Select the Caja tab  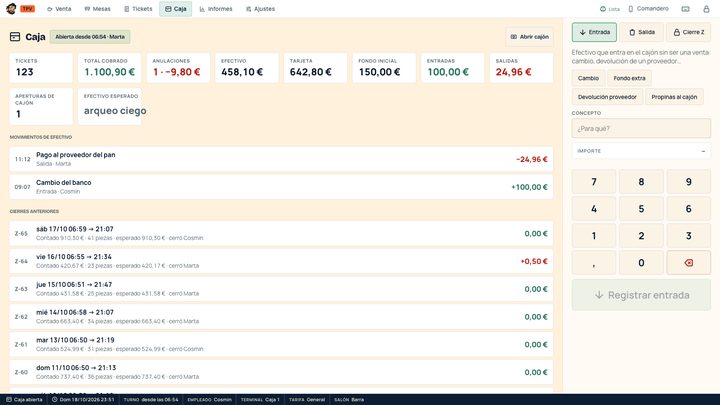(x=175, y=9)
